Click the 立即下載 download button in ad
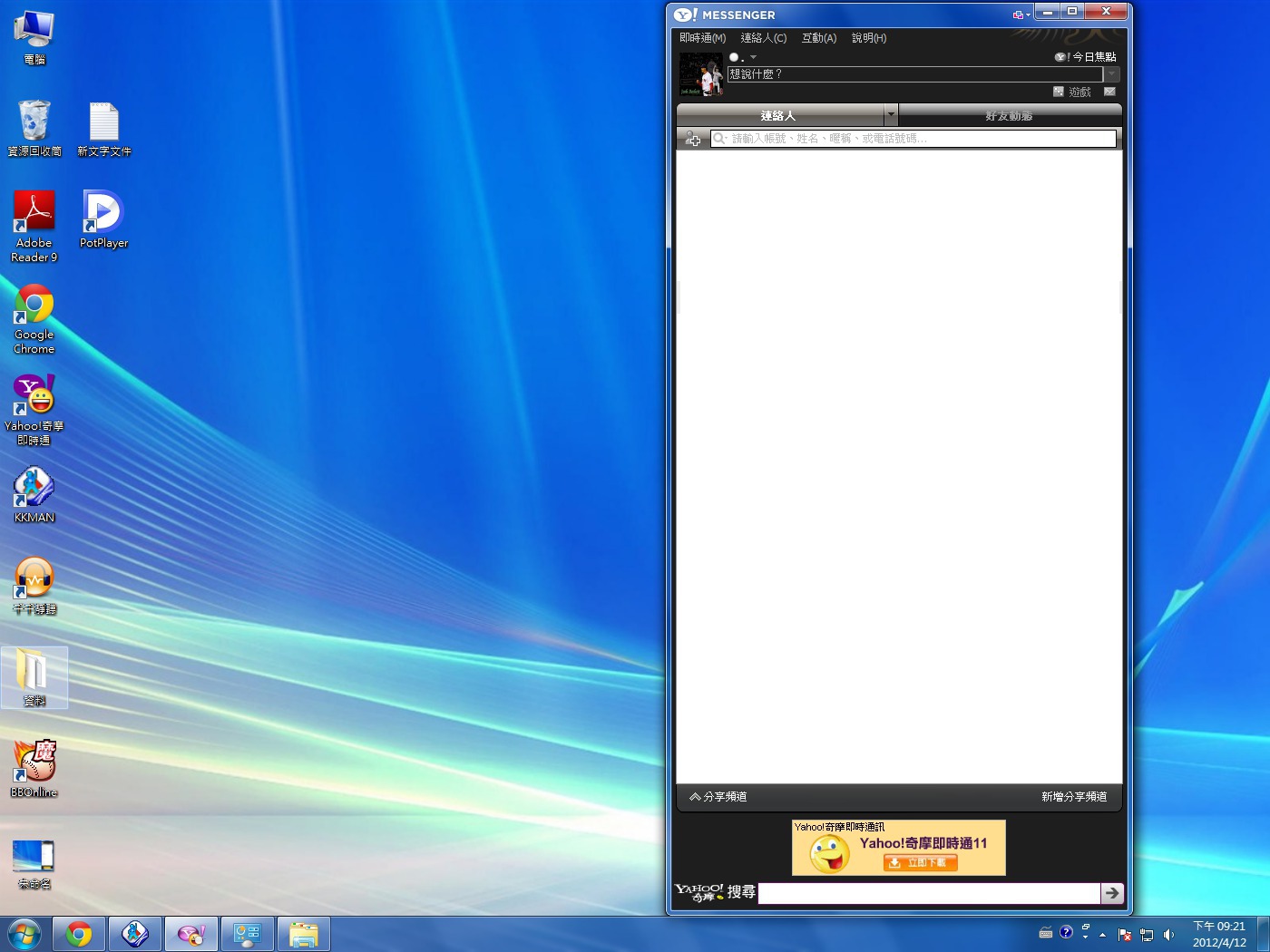Viewport: 1270px width, 952px height. click(x=920, y=863)
